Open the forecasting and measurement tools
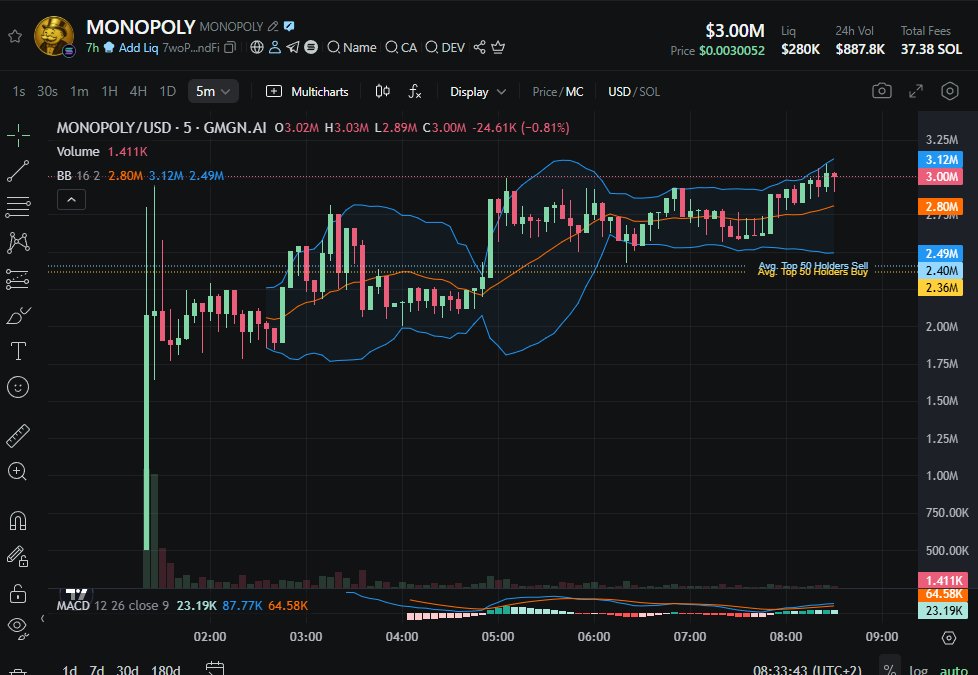 (x=18, y=279)
